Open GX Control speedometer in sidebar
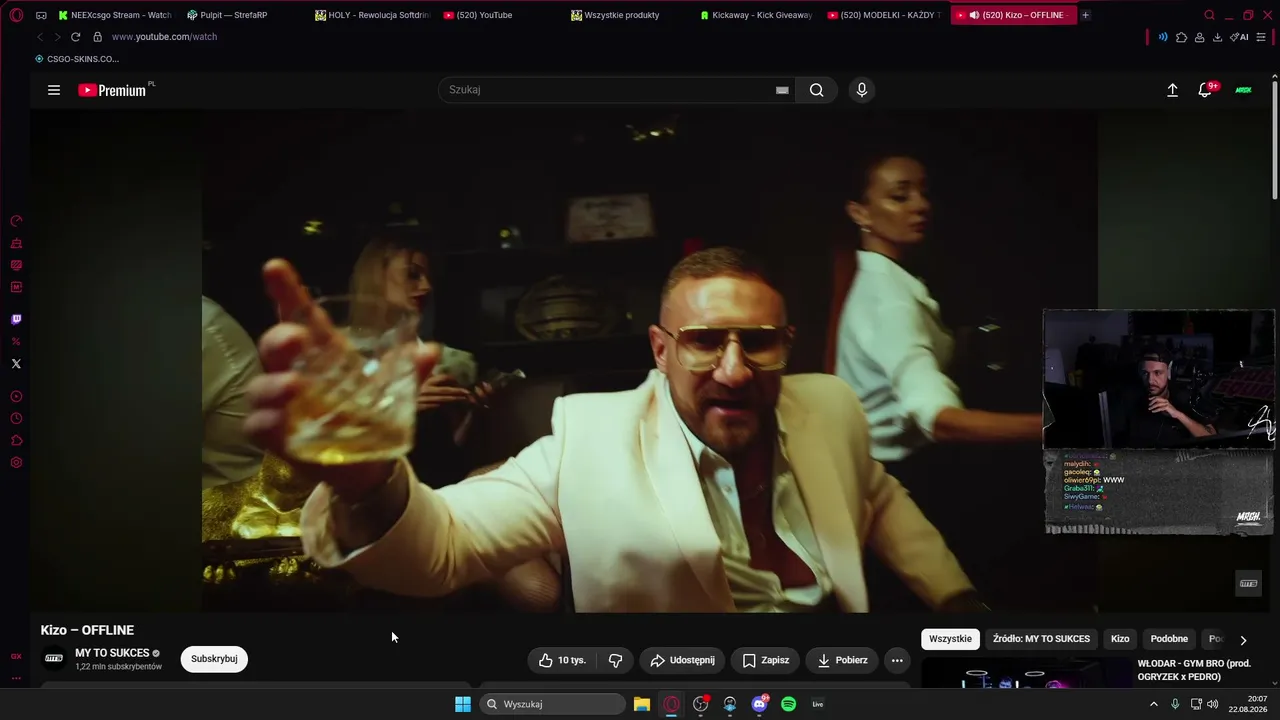 [16, 221]
